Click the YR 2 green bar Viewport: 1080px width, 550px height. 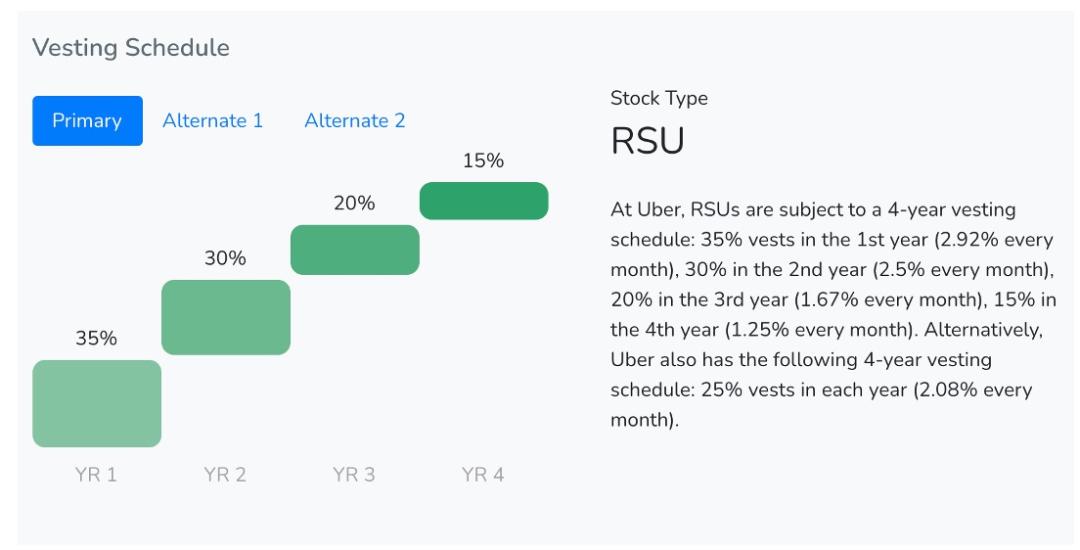point(226,317)
